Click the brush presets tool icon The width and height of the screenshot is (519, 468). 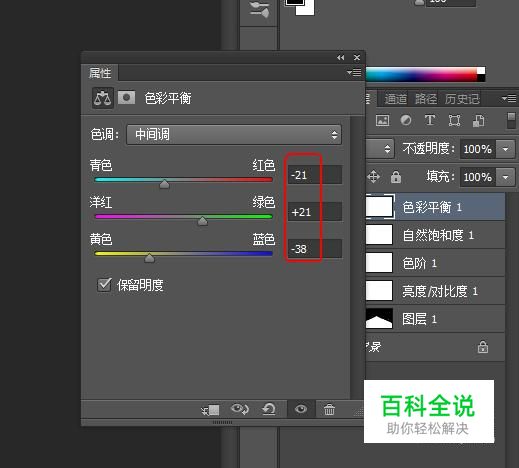pos(259,9)
